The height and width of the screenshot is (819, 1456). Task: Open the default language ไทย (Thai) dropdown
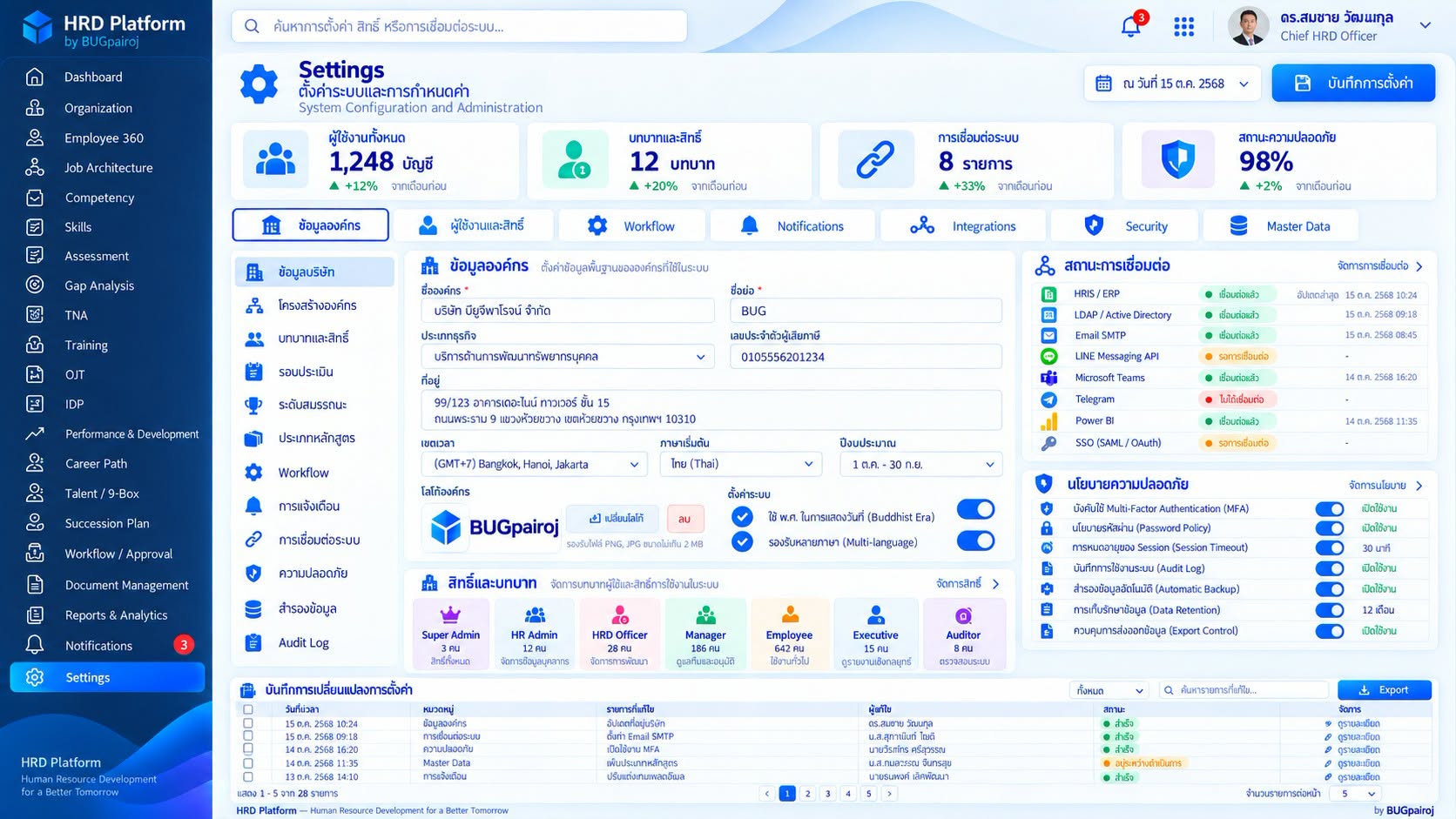coord(741,464)
